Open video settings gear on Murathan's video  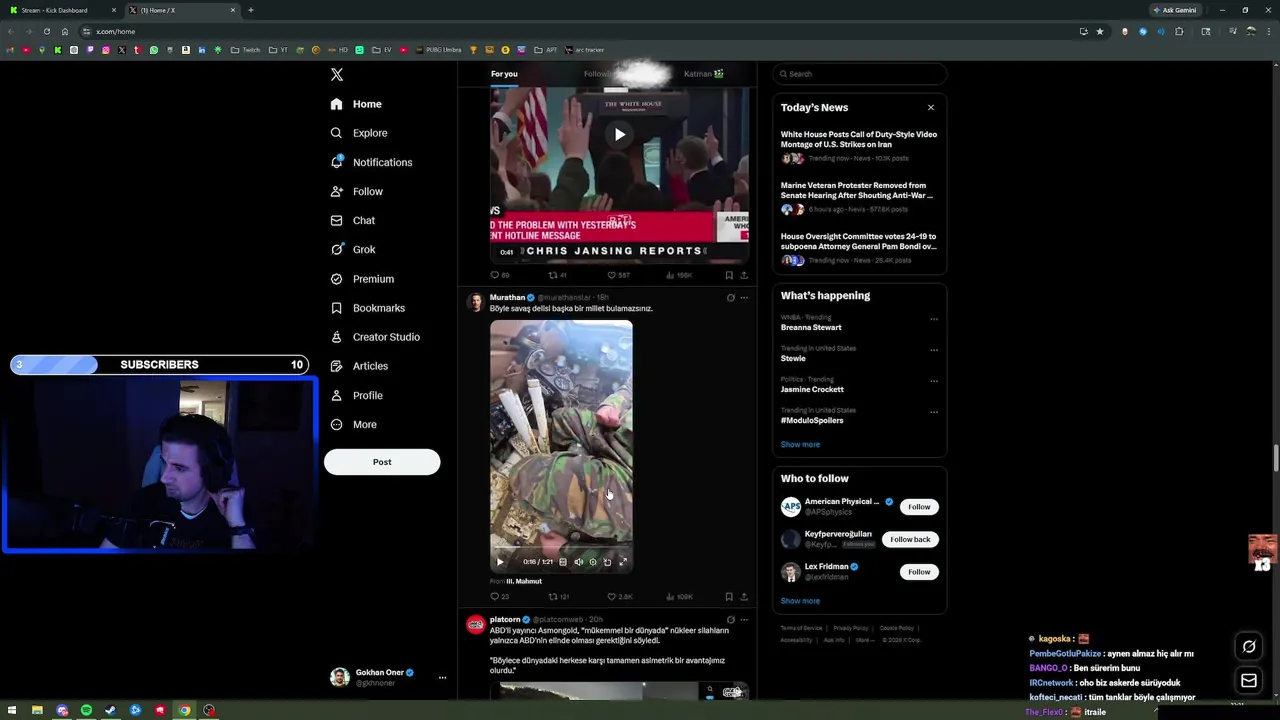pos(592,562)
